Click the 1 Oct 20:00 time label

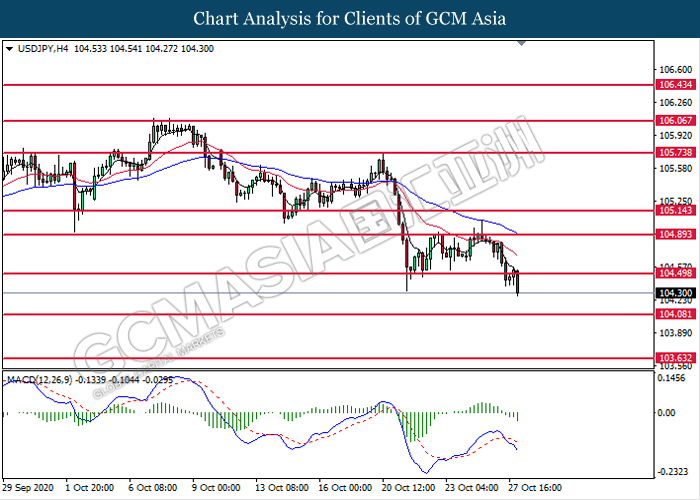[89, 488]
